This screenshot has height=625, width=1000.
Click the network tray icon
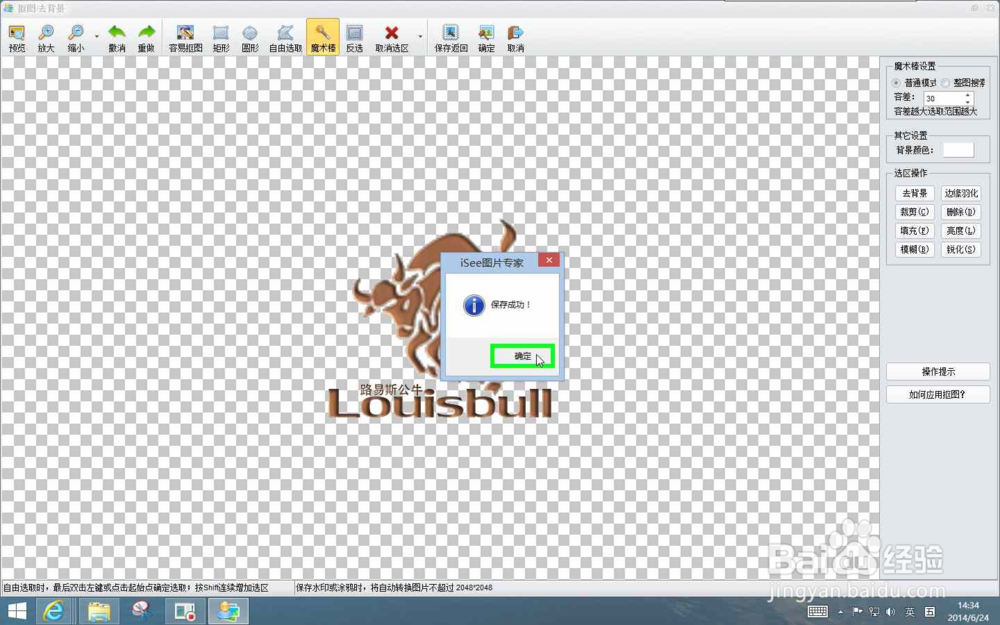pyautogui.click(x=874, y=612)
